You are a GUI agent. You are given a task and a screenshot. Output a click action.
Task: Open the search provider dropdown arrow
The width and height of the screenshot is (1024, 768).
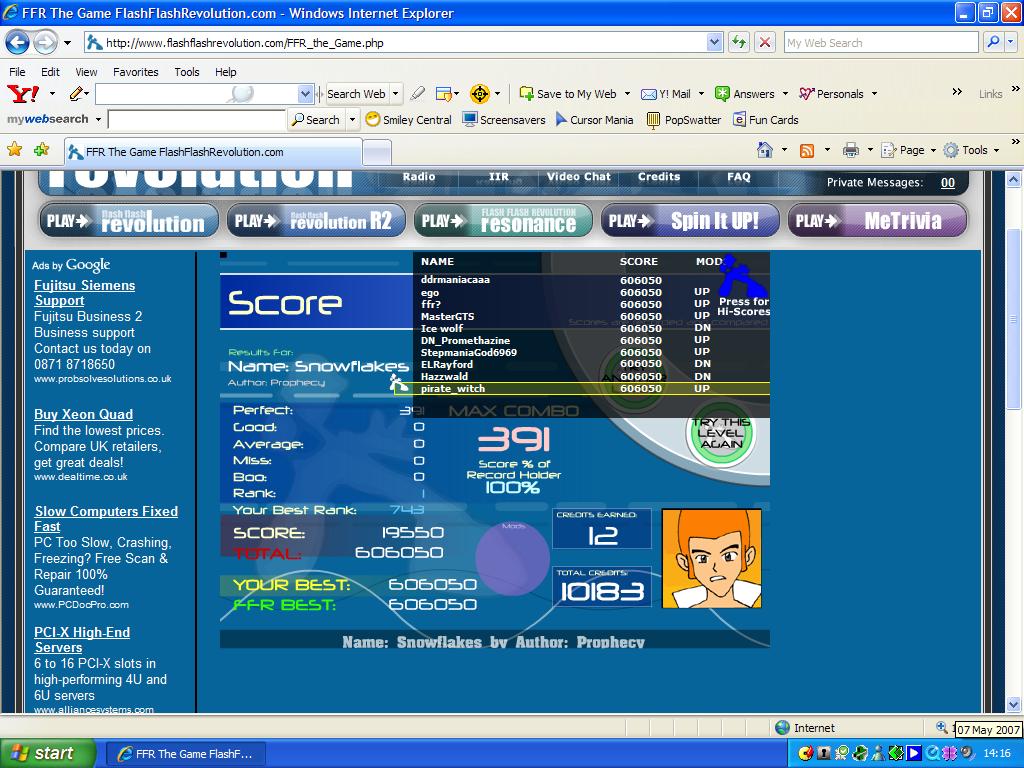1011,43
